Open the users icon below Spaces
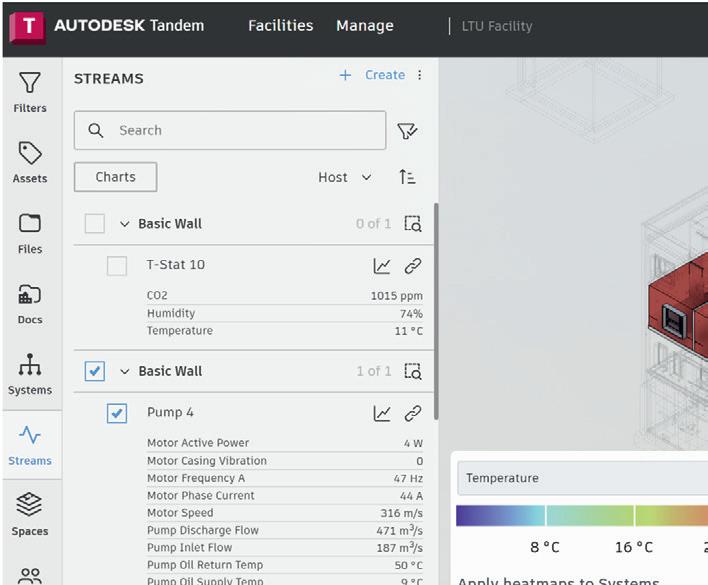Viewport: 708px width, 585px height. [30, 576]
